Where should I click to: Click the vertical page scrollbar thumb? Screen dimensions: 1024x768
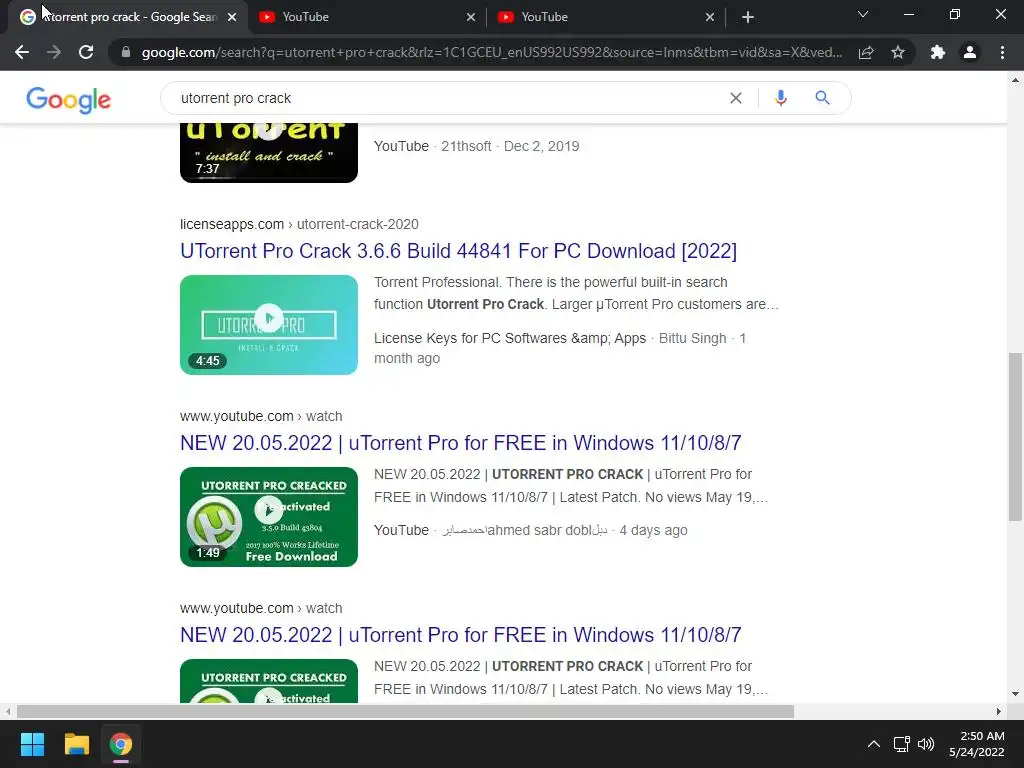[1015, 436]
